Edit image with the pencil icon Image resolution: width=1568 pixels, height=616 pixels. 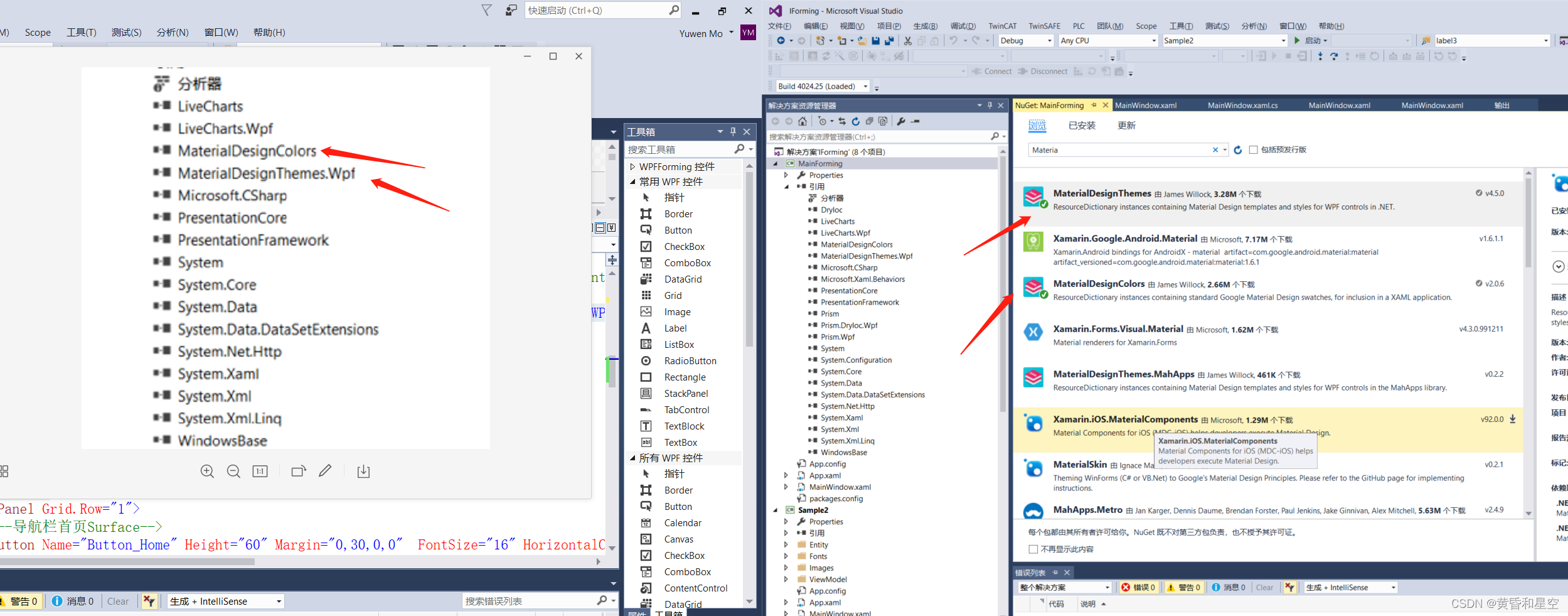pos(325,471)
